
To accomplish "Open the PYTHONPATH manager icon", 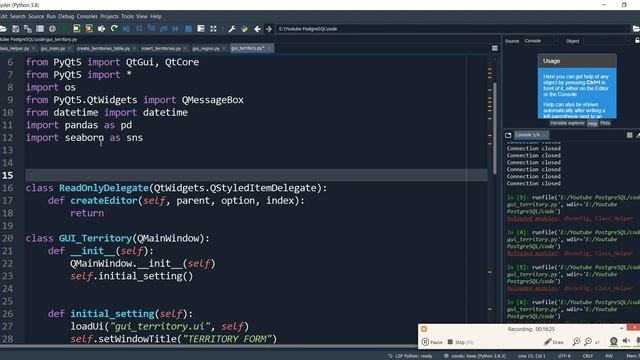I will coord(244,29).
